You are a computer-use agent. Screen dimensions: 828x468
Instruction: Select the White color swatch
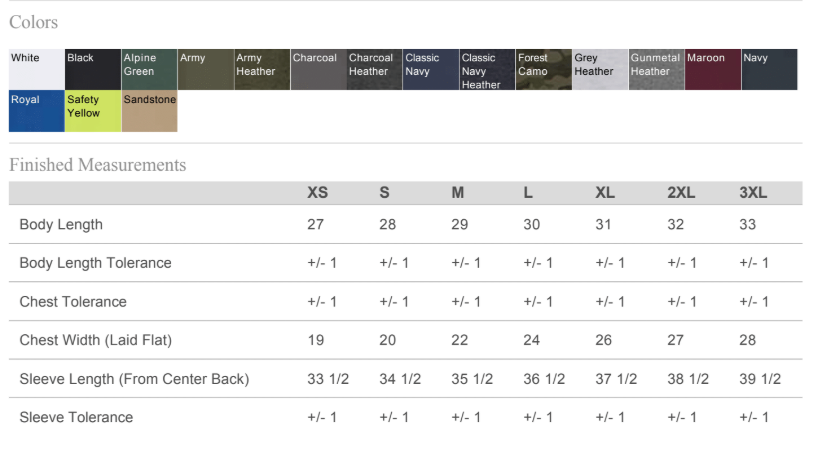tap(36, 70)
